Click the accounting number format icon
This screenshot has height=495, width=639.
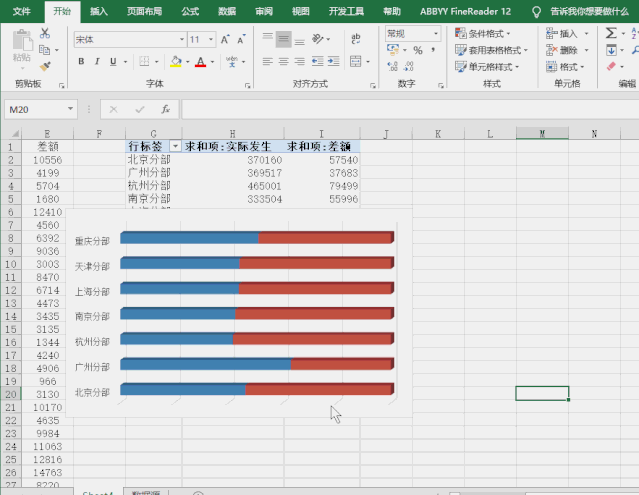393,50
